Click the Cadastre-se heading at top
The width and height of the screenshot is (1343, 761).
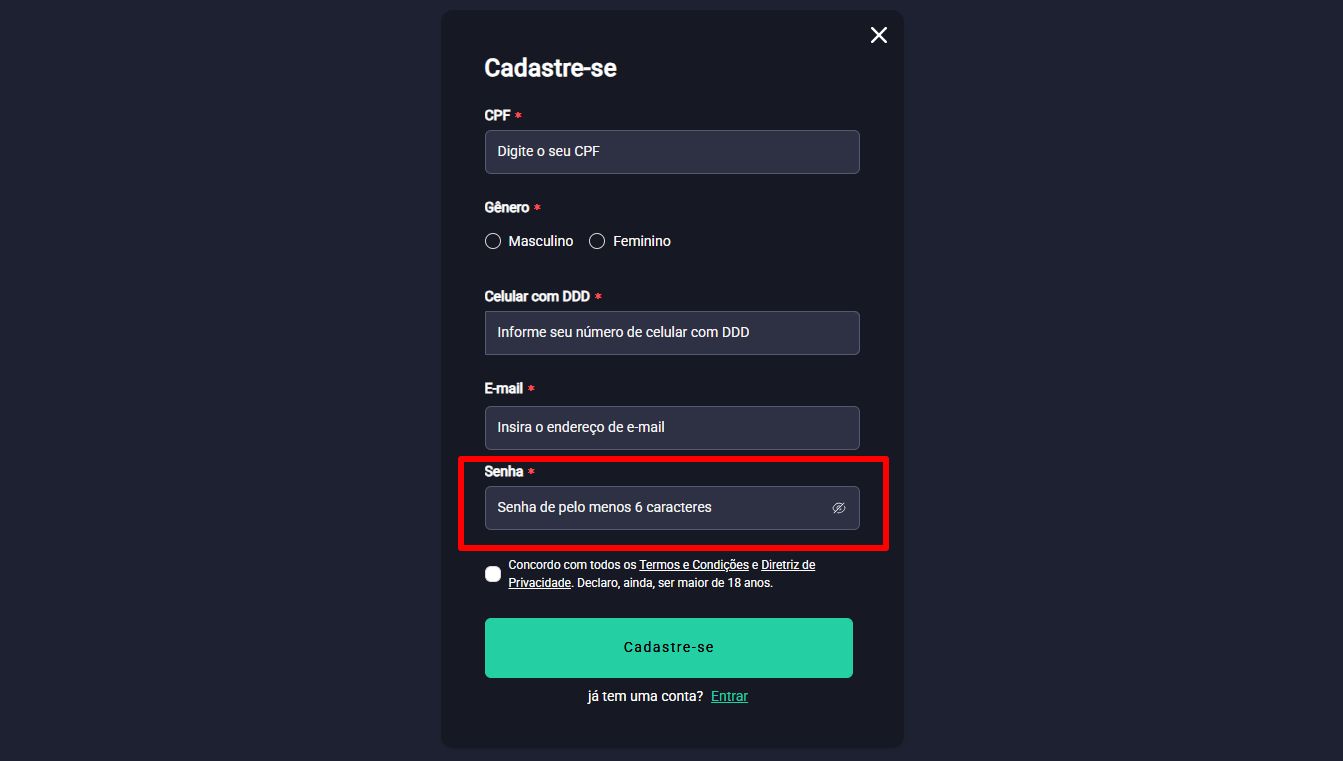point(550,68)
